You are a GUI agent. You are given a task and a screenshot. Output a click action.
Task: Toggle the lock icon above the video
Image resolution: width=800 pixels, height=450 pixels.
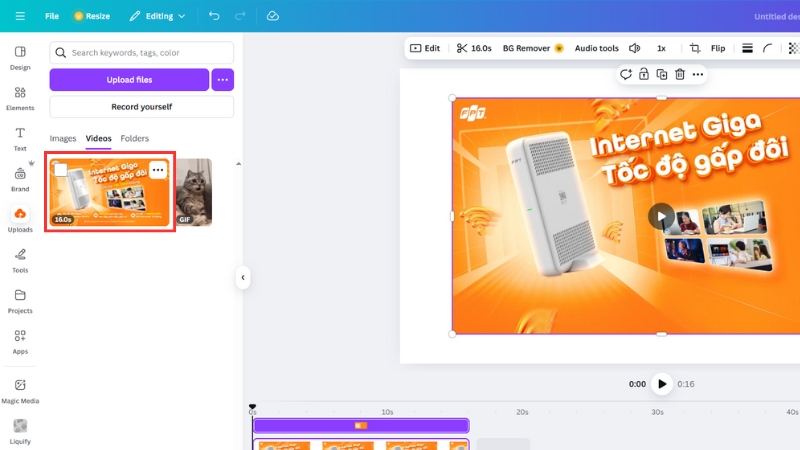(x=644, y=74)
